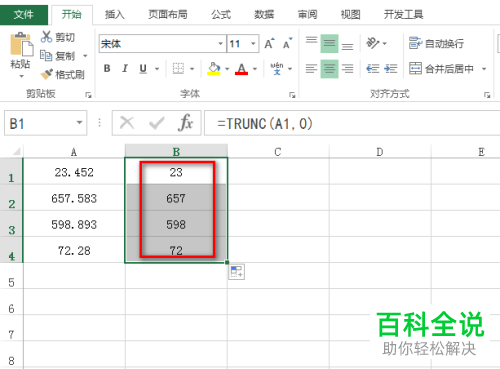Switch to the Home (开始) tab
Viewport: 500px width, 369px height.
[71, 15]
